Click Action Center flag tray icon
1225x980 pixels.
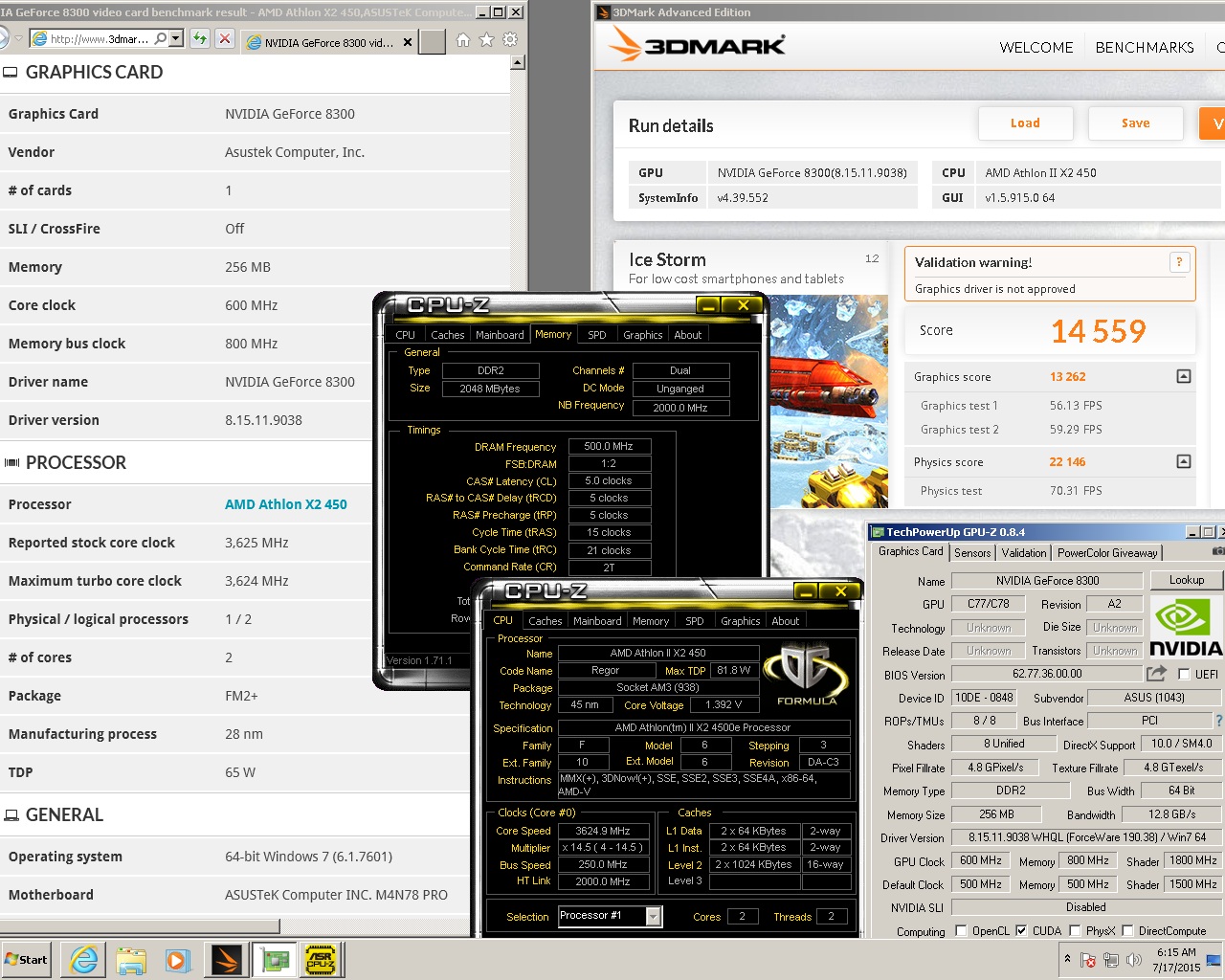(1088, 959)
